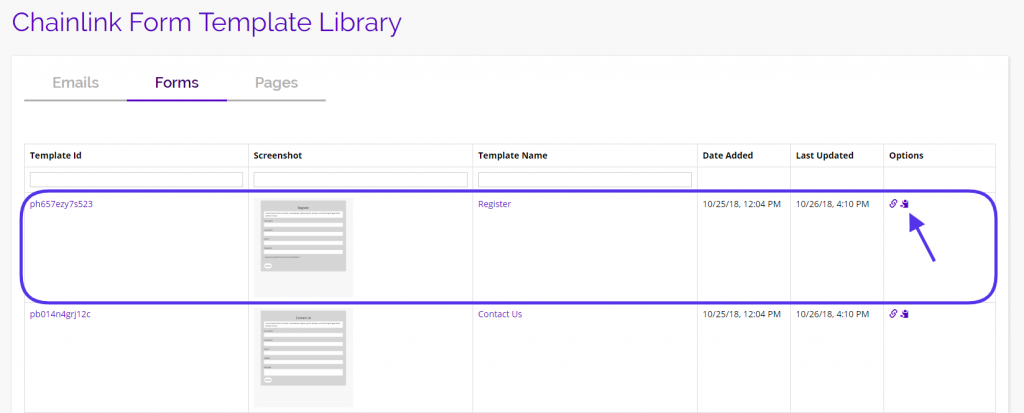
Task: Click the link icon in Contact Us row
Action: 893,314
